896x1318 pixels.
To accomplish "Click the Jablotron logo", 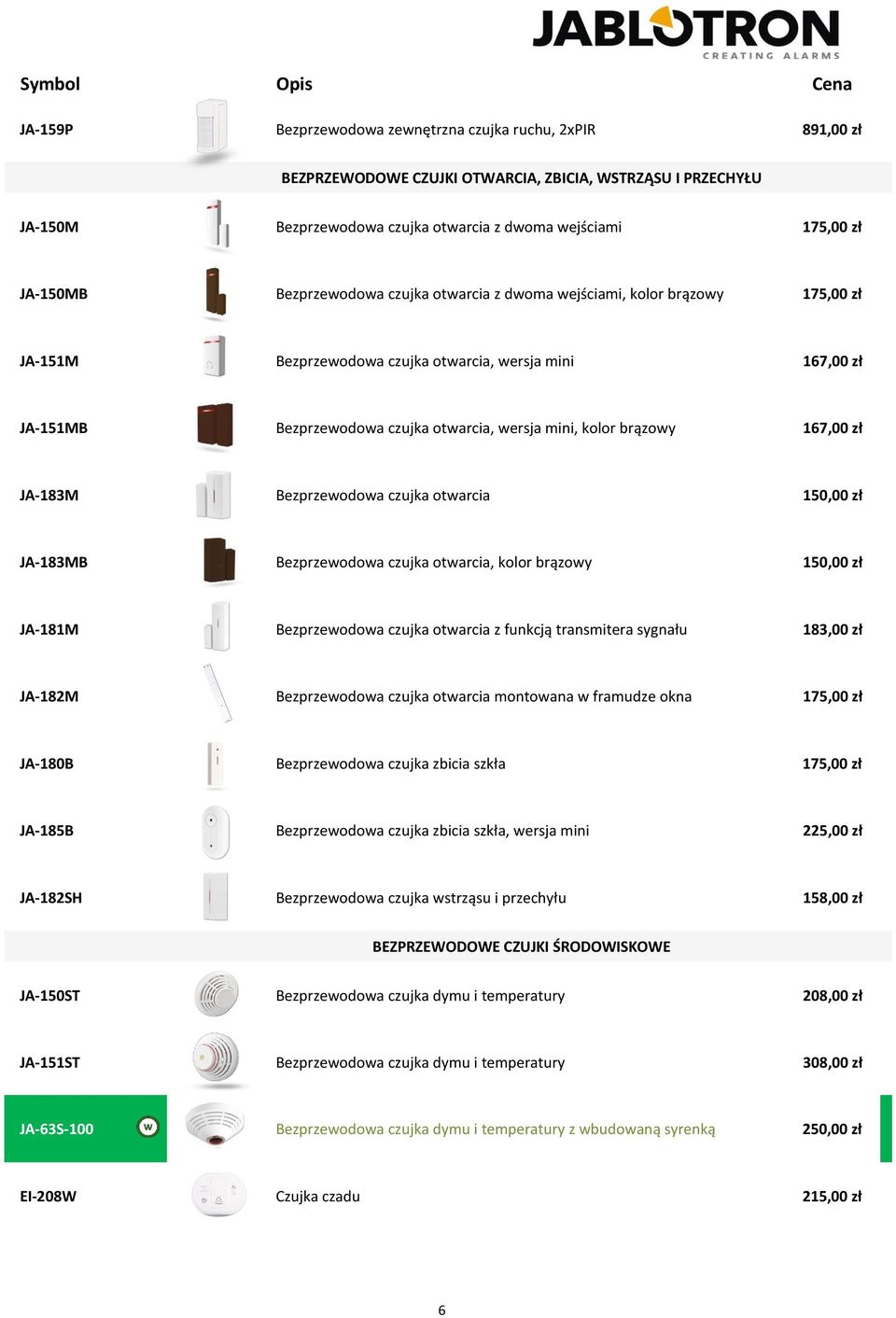I will pyautogui.click(x=686, y=33).
